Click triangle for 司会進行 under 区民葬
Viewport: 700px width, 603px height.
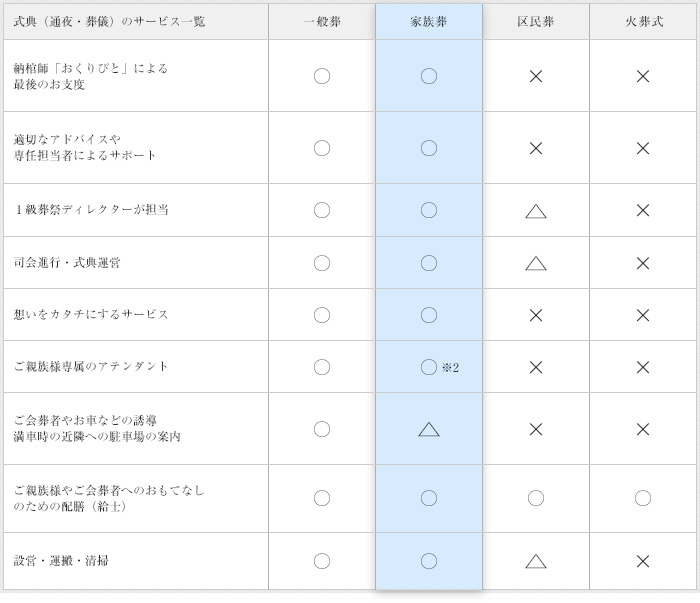click(x=536, y=263)
